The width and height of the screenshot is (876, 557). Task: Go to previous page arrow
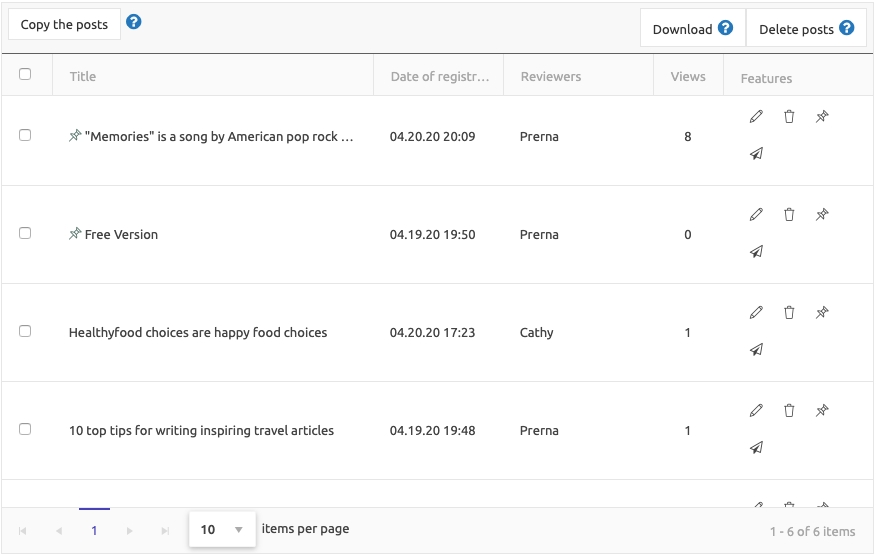click(59, 531)
